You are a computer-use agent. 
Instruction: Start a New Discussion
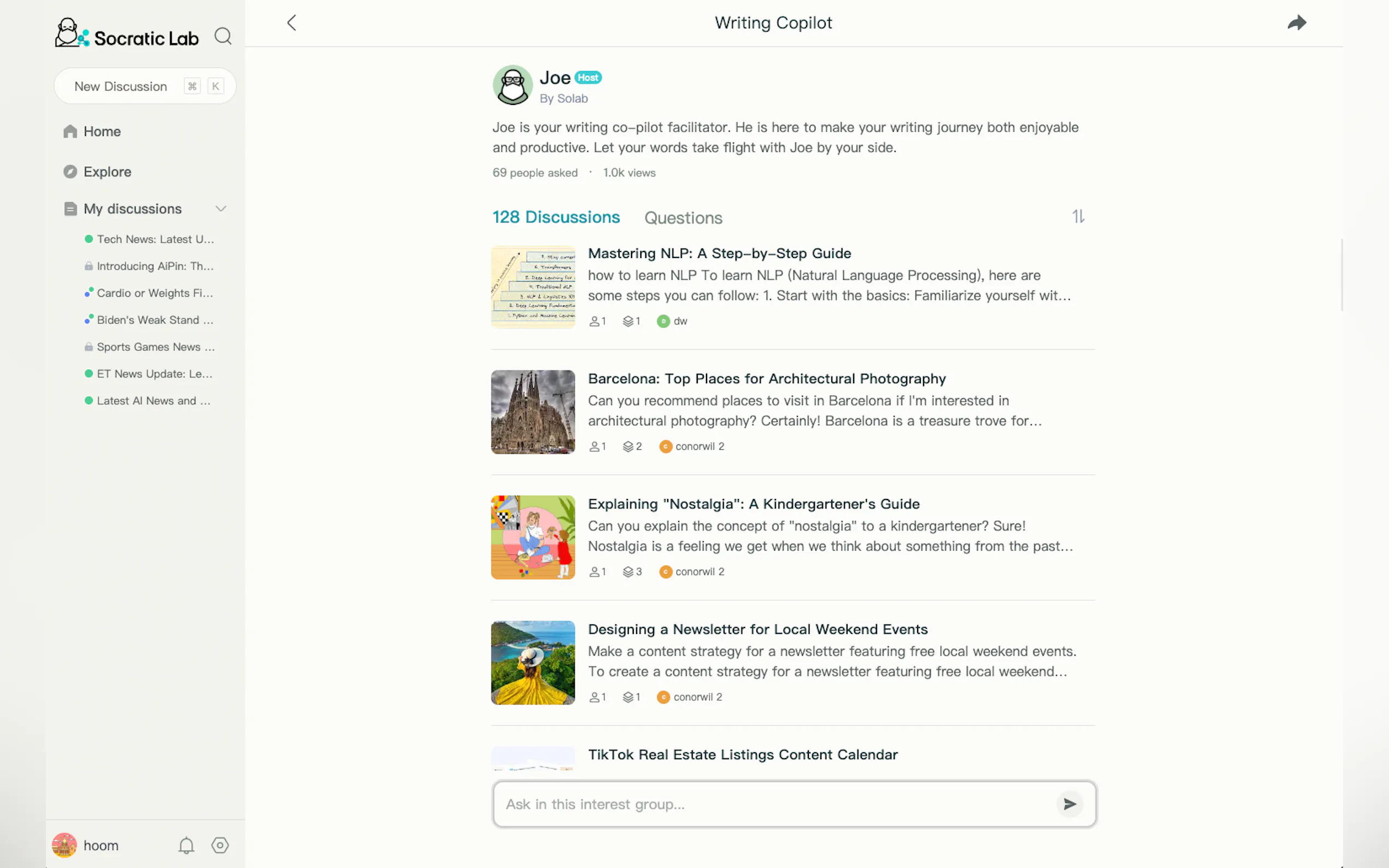121,86
